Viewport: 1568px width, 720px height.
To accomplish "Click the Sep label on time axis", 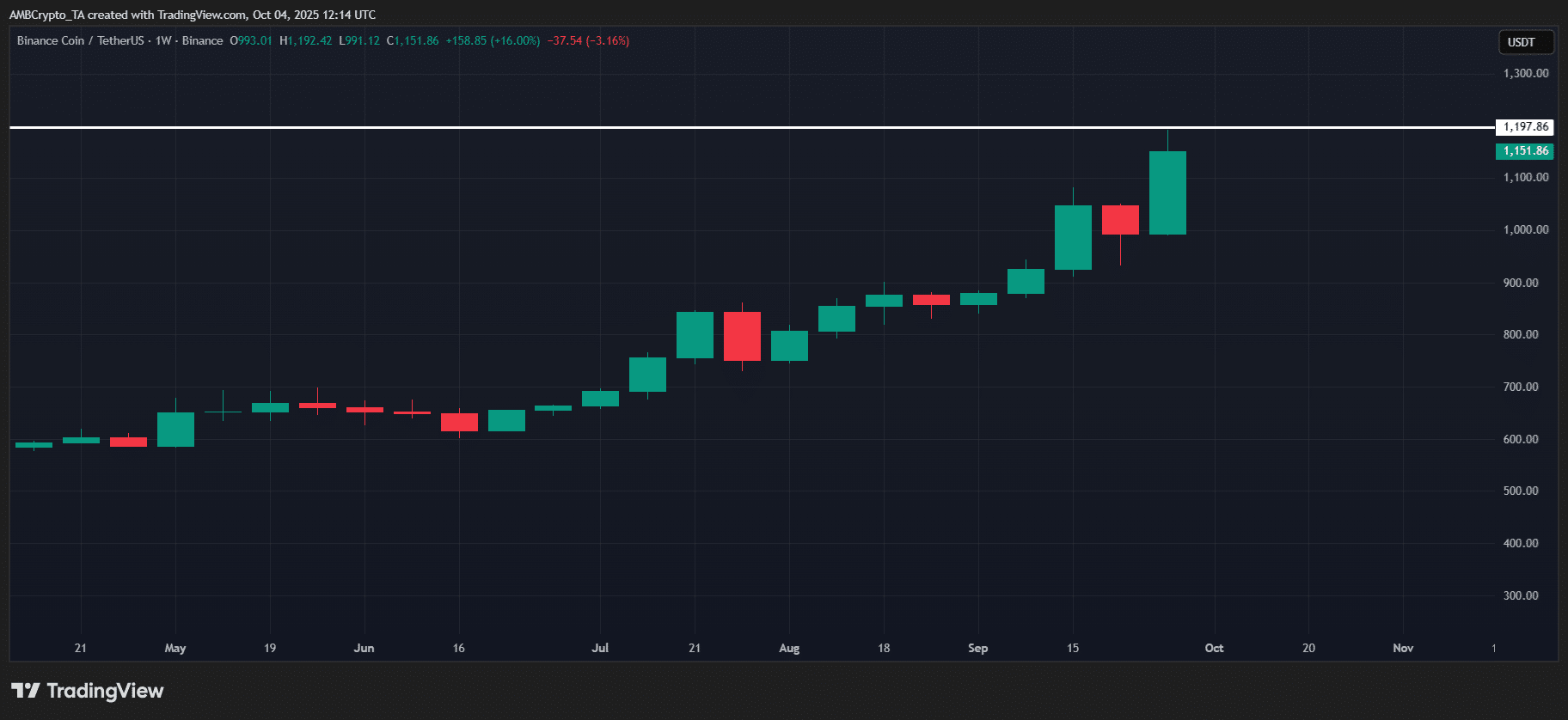I will tap(977, 648).
